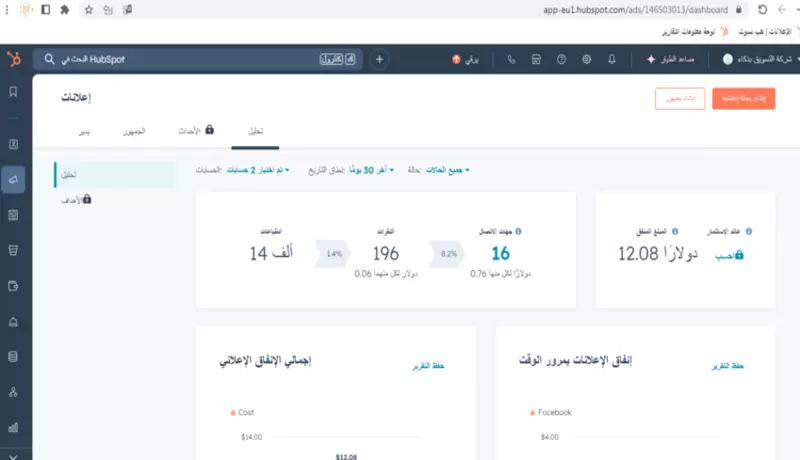Click the search magnifier icon
The image size is (800, 460).
click(x=49, y=59)
